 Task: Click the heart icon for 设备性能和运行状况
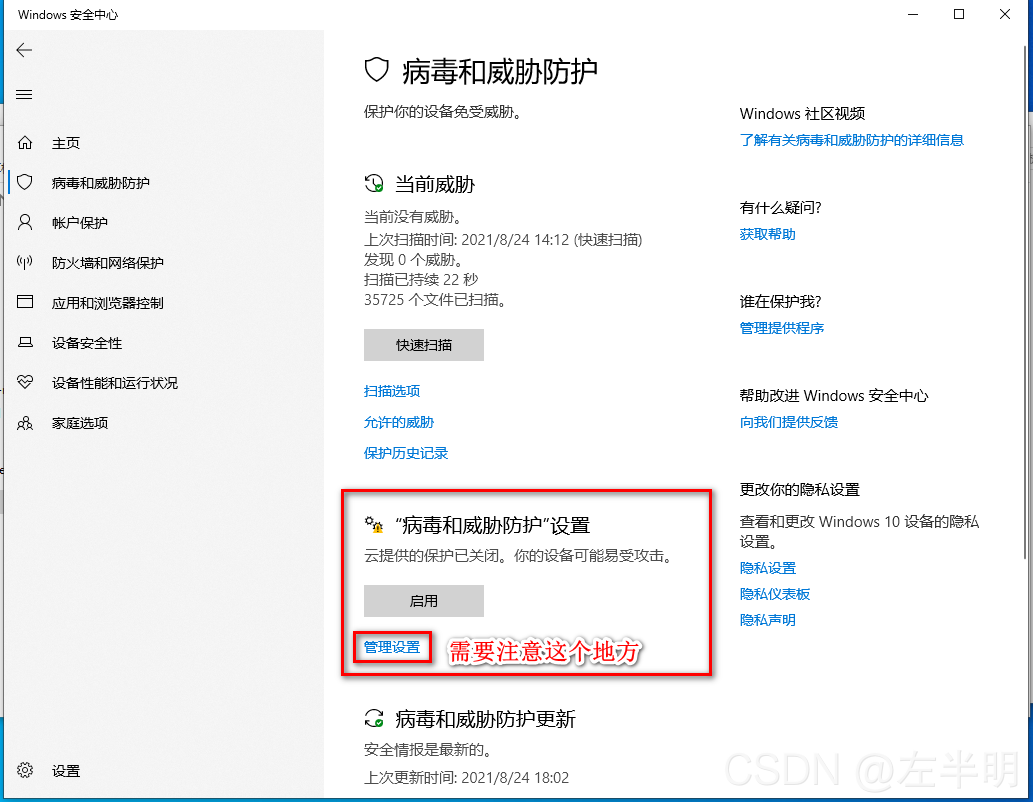[x=25, y=382]
